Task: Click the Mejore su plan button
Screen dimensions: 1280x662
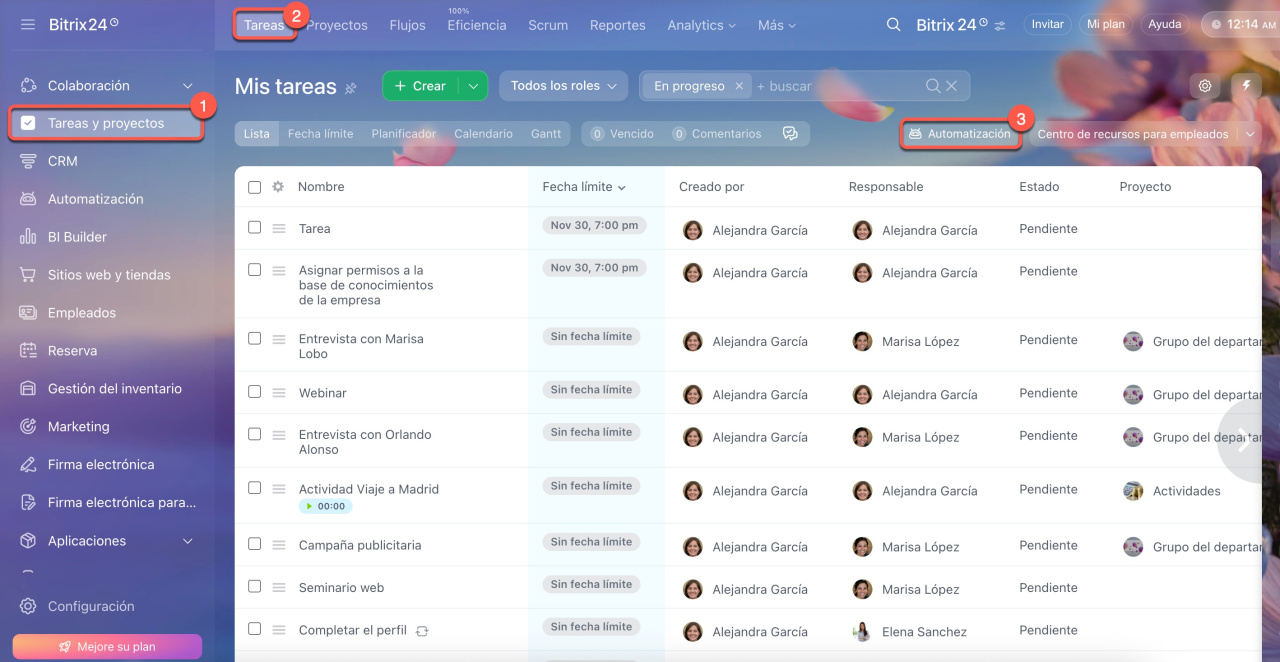Action: [x=107, y=647]
